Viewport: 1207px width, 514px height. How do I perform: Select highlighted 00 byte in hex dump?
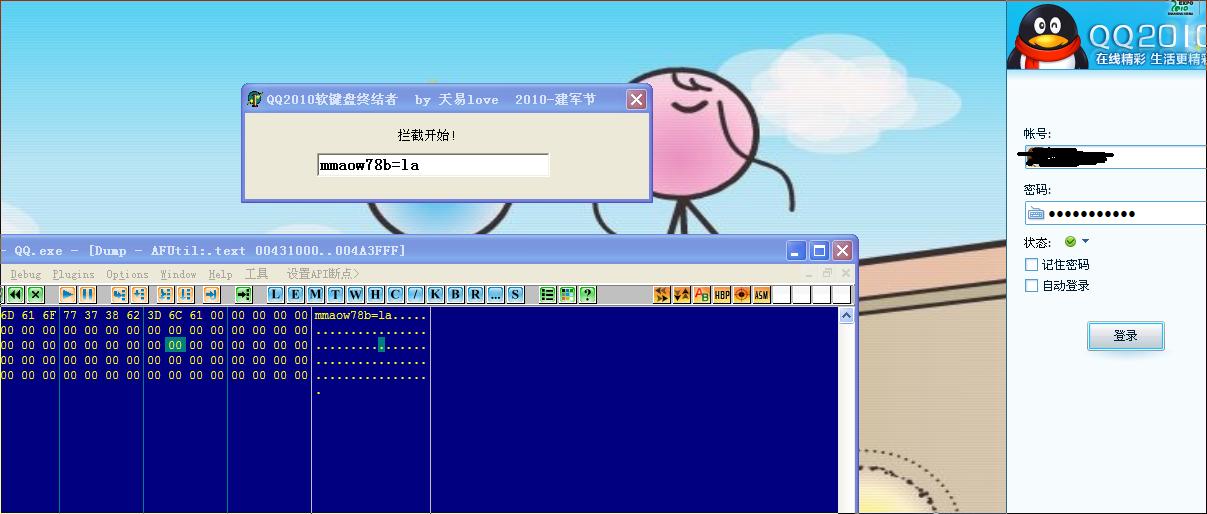[175, 345]
